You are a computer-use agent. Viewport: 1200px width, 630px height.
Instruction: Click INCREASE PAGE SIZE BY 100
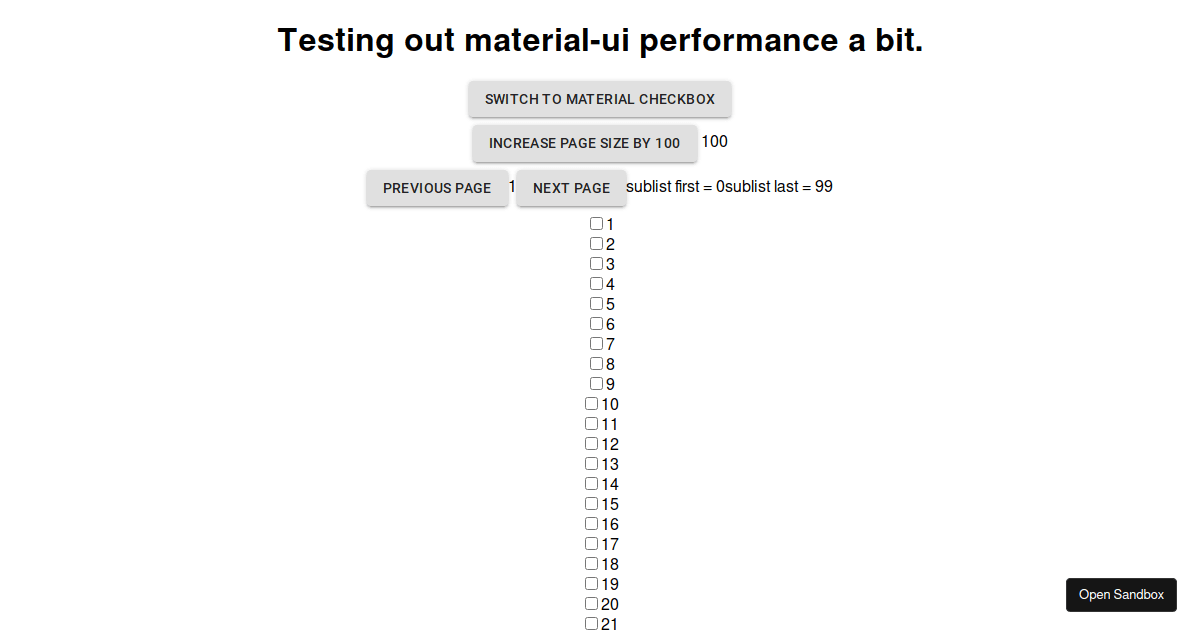coord(584,143)
